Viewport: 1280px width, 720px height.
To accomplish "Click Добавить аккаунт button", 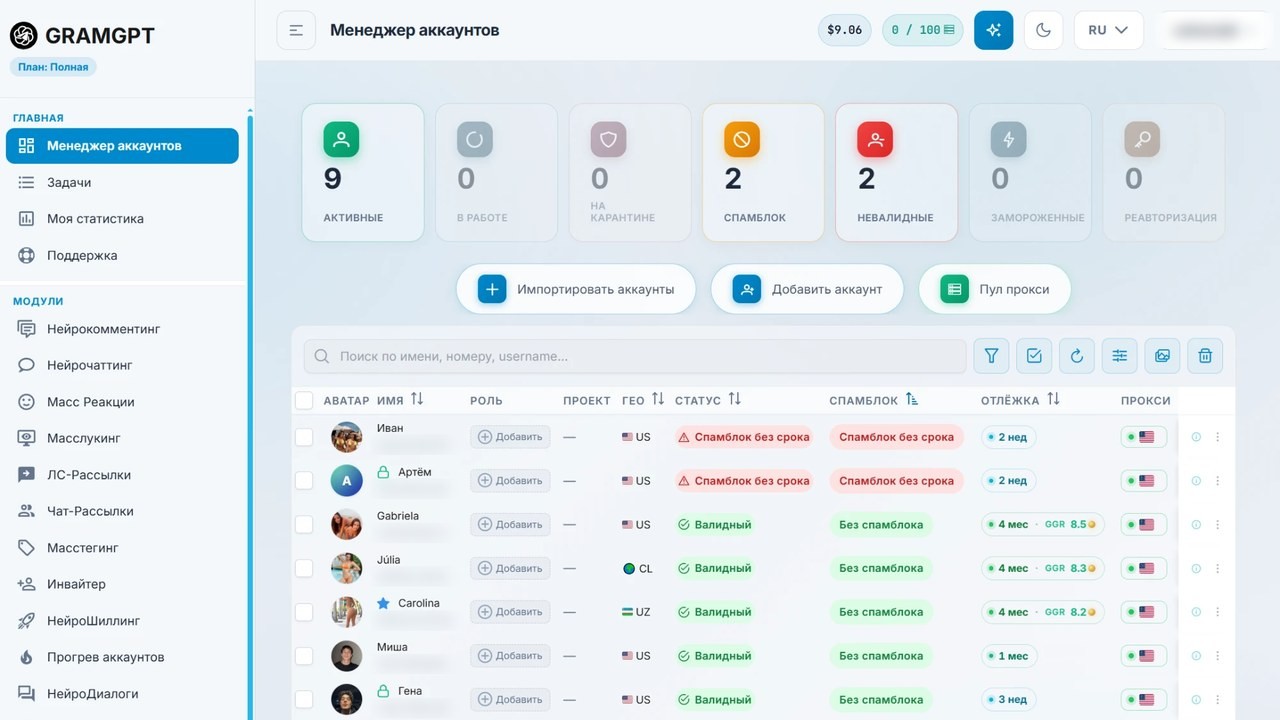I will click(807, 289).
